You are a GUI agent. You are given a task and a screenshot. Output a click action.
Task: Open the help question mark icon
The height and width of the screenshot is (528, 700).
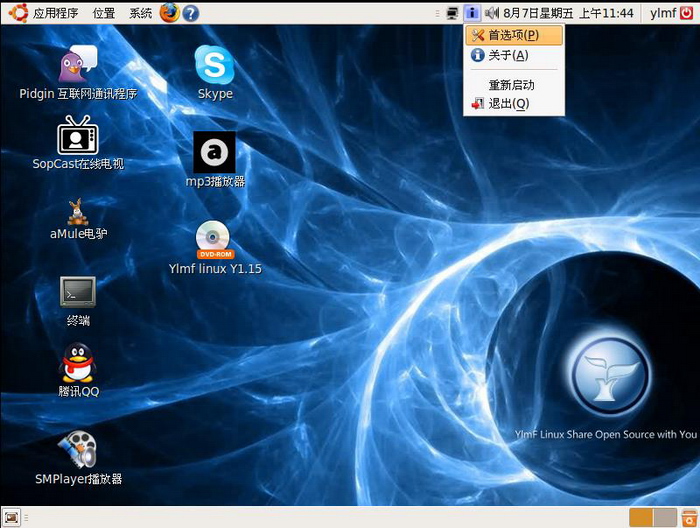click(x=191, y=13)
